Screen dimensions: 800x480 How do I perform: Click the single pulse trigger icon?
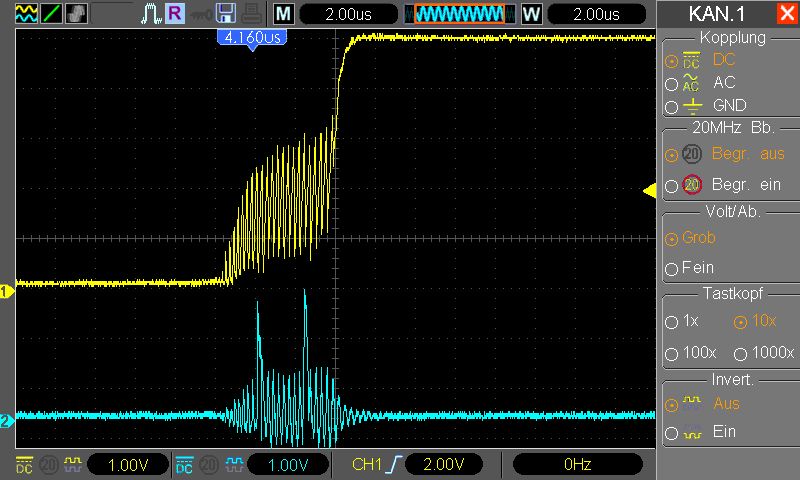point(150,14)
